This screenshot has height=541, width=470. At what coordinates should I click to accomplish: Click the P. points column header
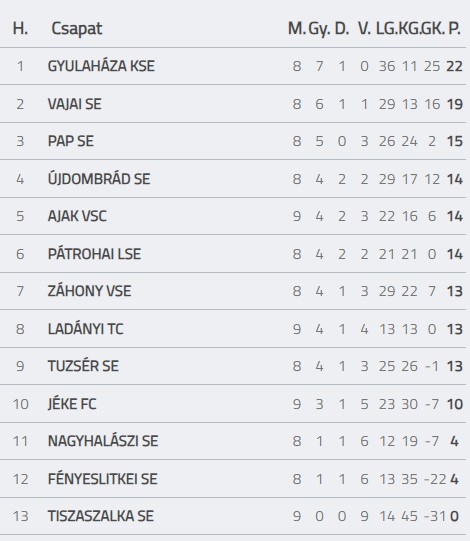click(x=454, y=28)
